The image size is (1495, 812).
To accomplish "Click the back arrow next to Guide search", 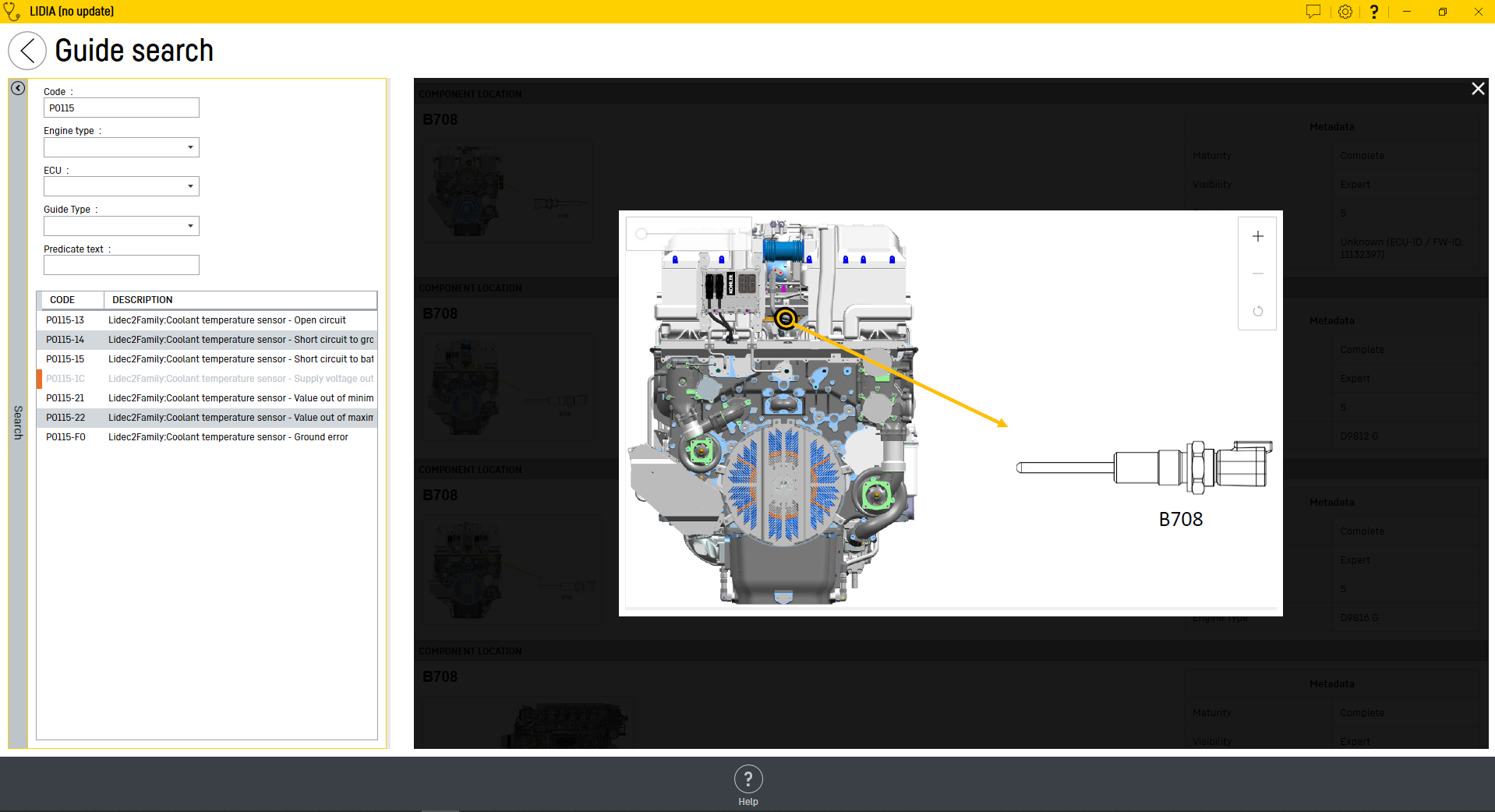I will tap(27, 51).
